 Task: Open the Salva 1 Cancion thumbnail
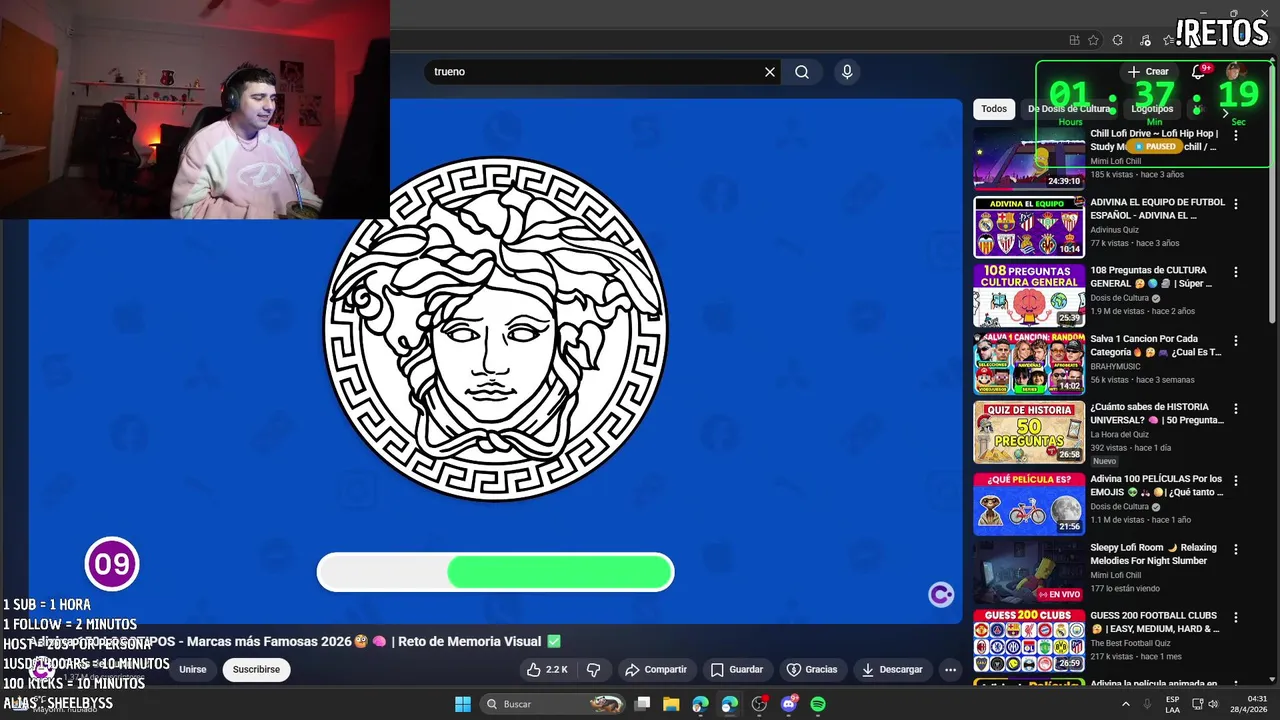(1029, 364)
